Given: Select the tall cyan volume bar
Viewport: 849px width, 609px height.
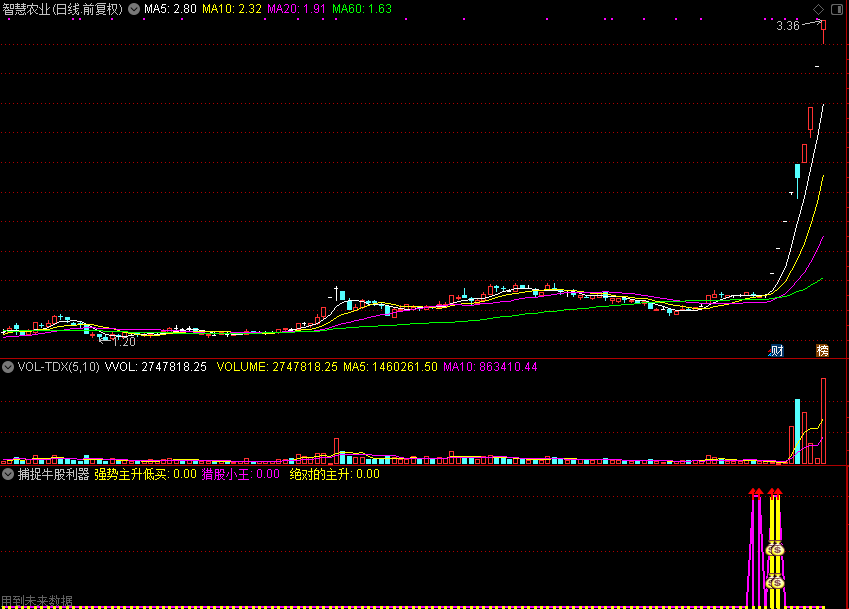Looking at the screenshot, I should coord(797,431).
